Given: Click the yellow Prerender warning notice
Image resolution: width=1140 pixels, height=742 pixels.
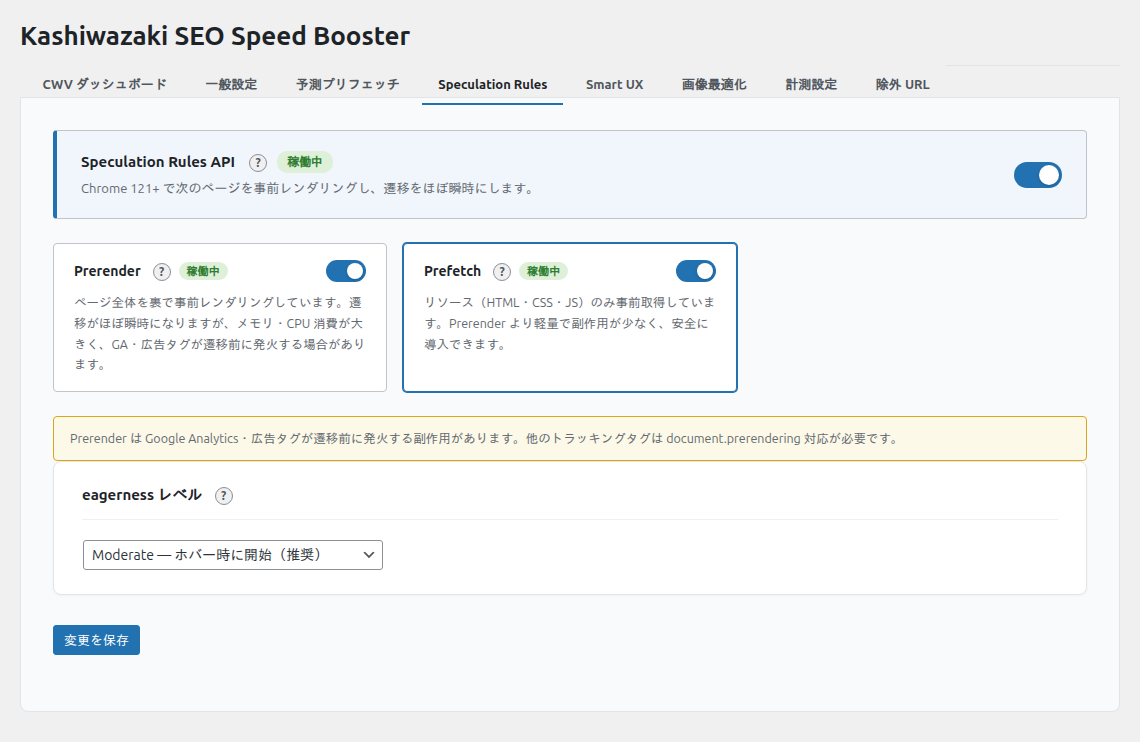Looking at the screenshot, I should 569,438.
